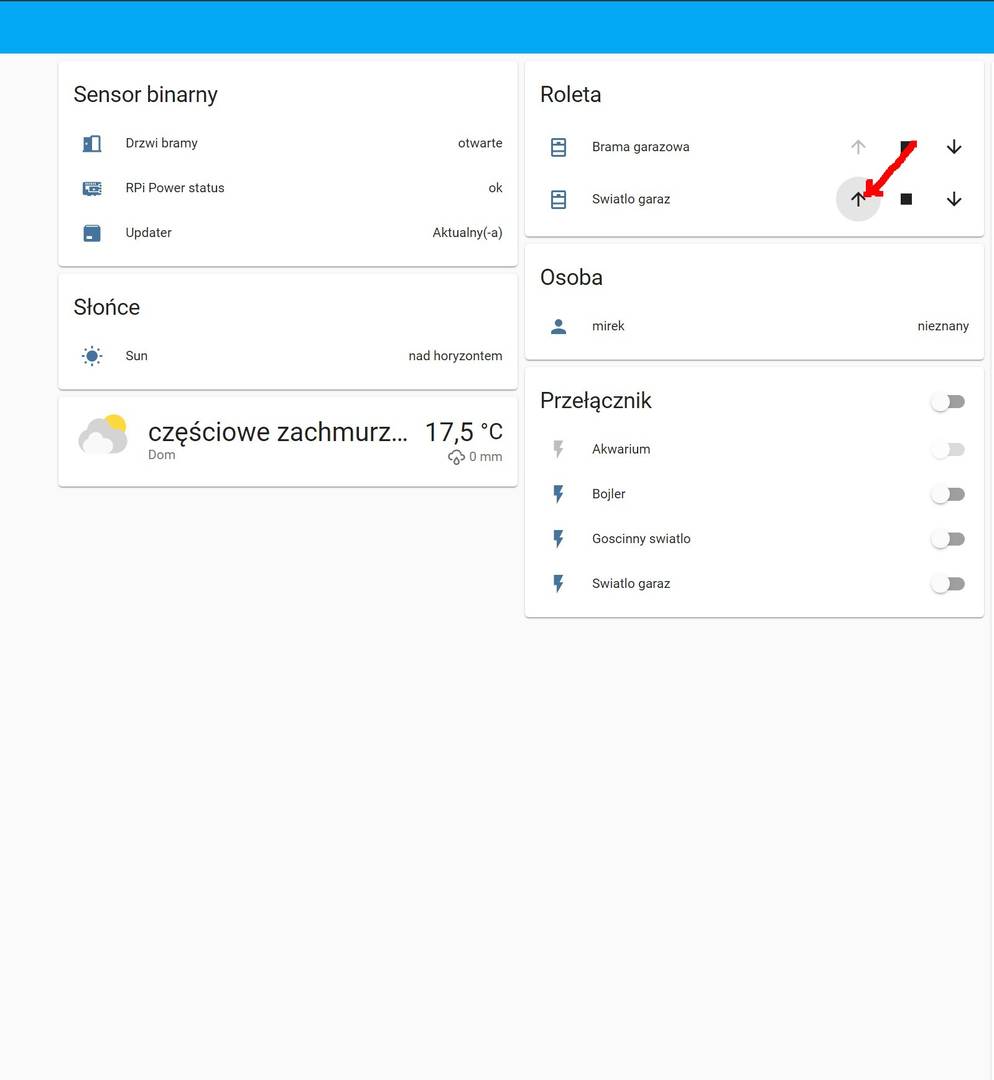Click the Osoba card title

[571, 278]
